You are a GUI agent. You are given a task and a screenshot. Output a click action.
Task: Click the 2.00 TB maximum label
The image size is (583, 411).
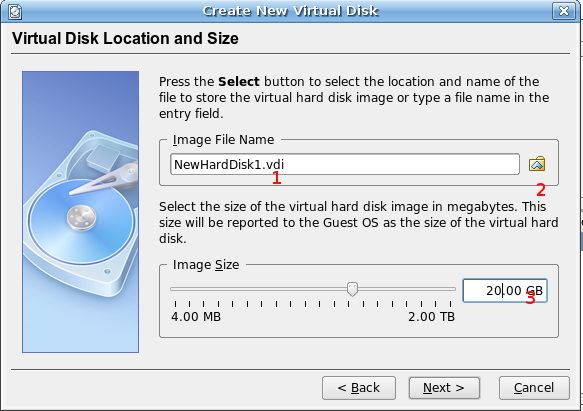(x=431, y=317)
